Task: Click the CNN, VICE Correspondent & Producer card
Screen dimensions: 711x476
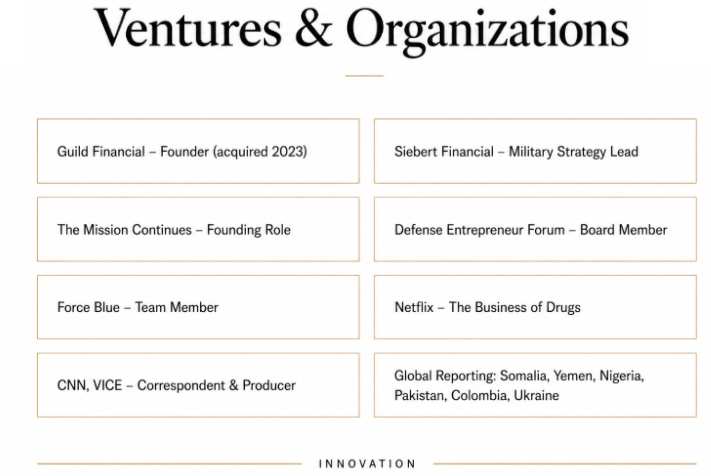Action: pyautogui.click(x=198, y=385)
